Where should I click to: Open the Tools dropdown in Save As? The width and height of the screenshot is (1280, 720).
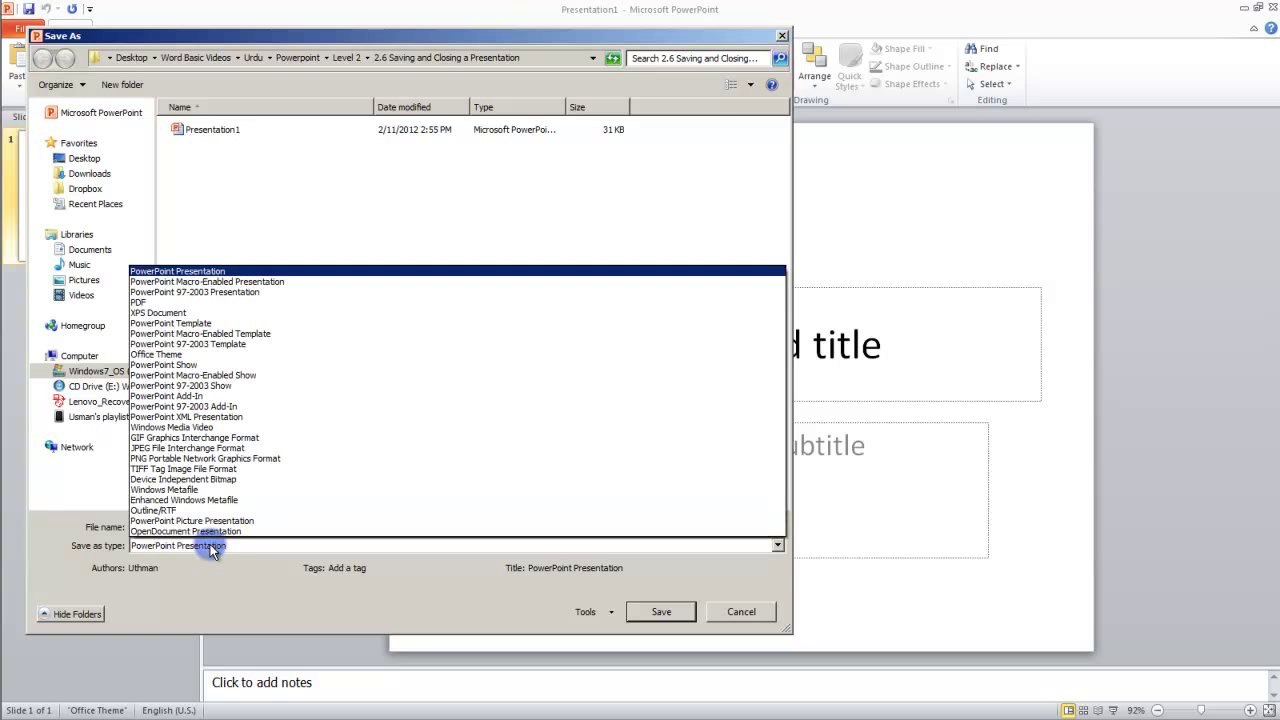(x=595, y=612)
